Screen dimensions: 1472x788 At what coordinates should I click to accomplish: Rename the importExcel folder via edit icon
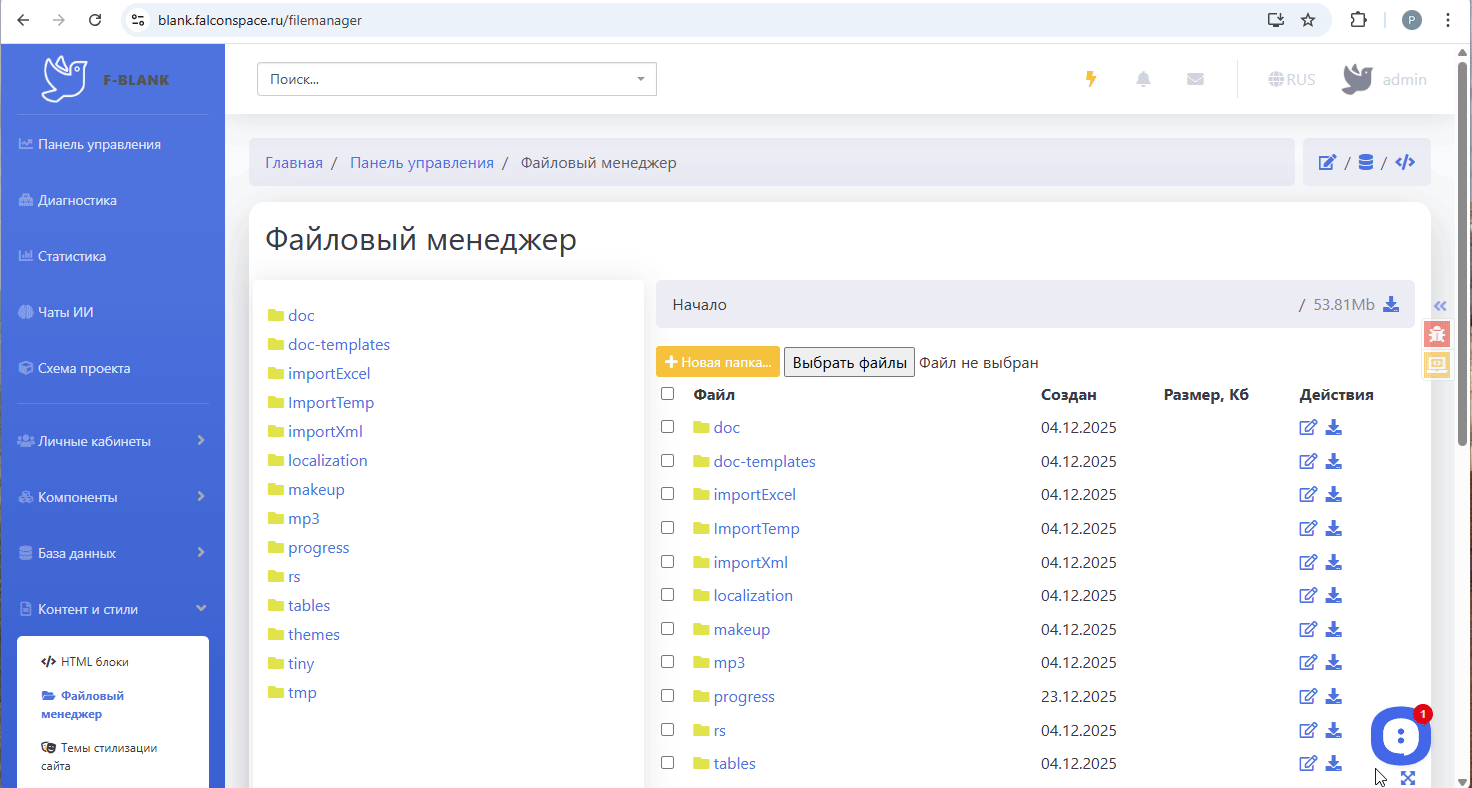pos(1307,494)
